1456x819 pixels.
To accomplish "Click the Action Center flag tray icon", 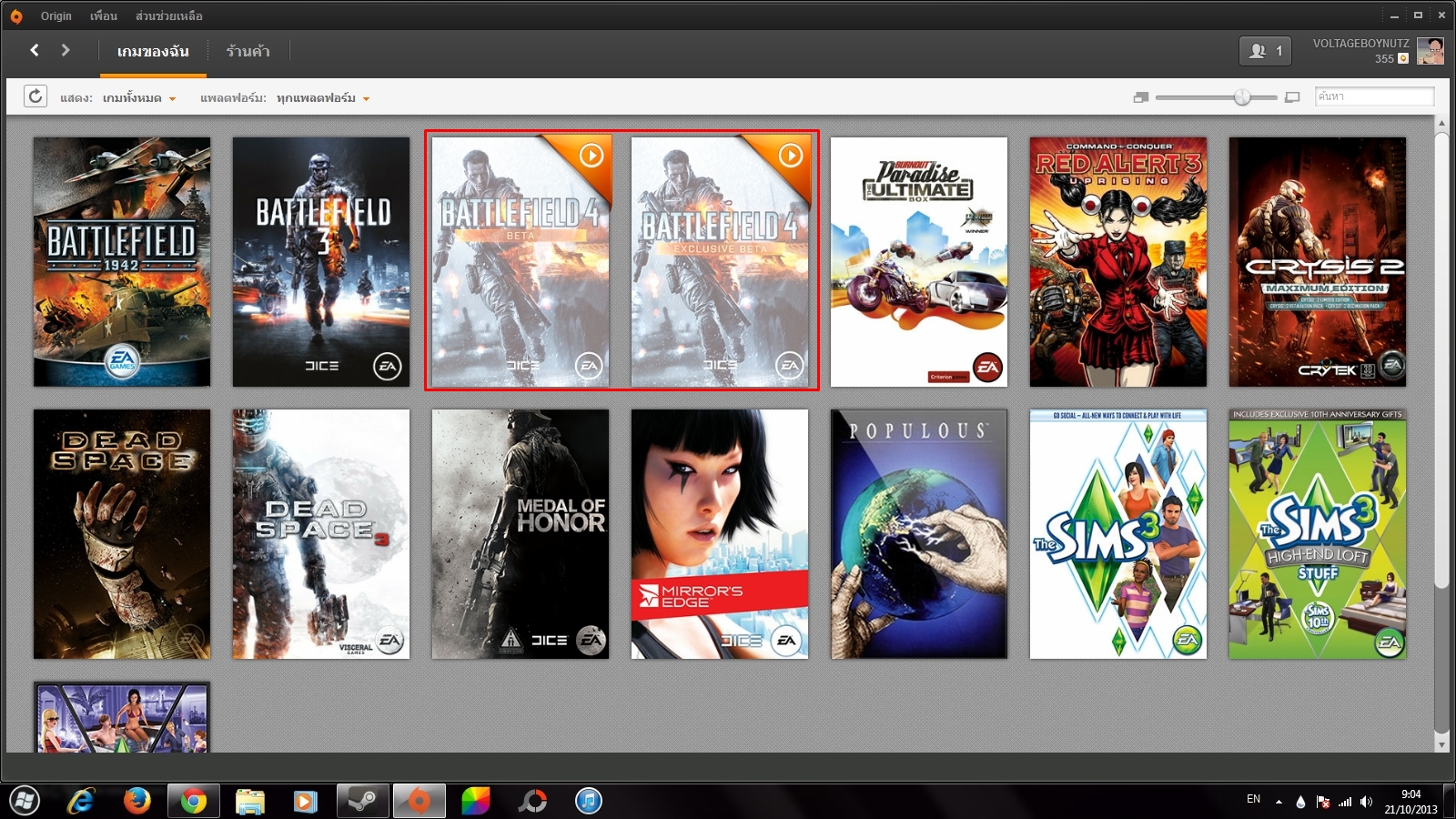I will click(1322, 802).
